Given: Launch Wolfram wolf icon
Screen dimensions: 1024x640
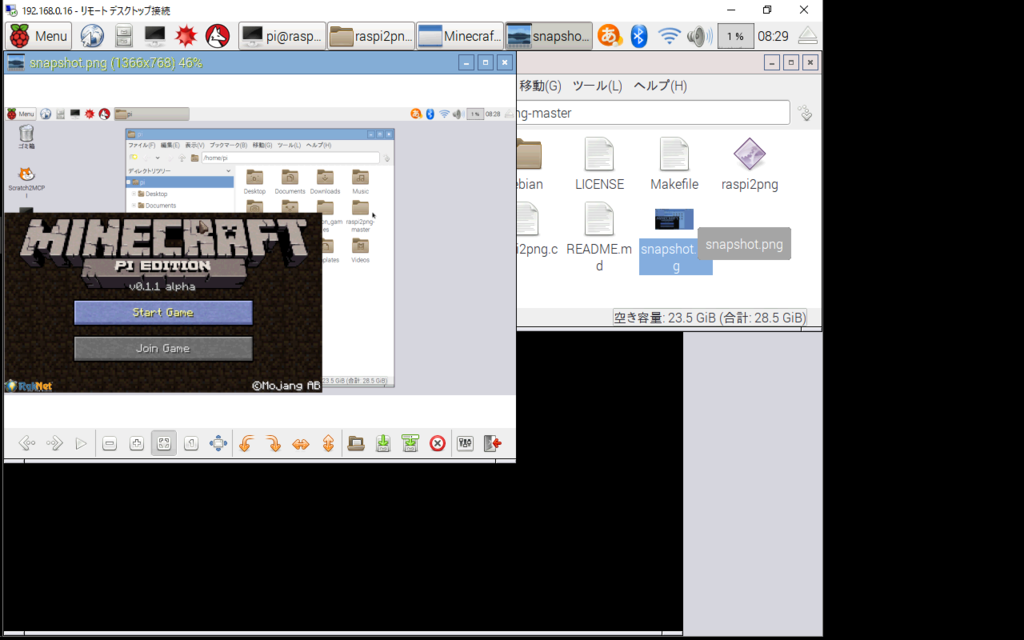Looking at the screenshot, I should coord(217,36).
